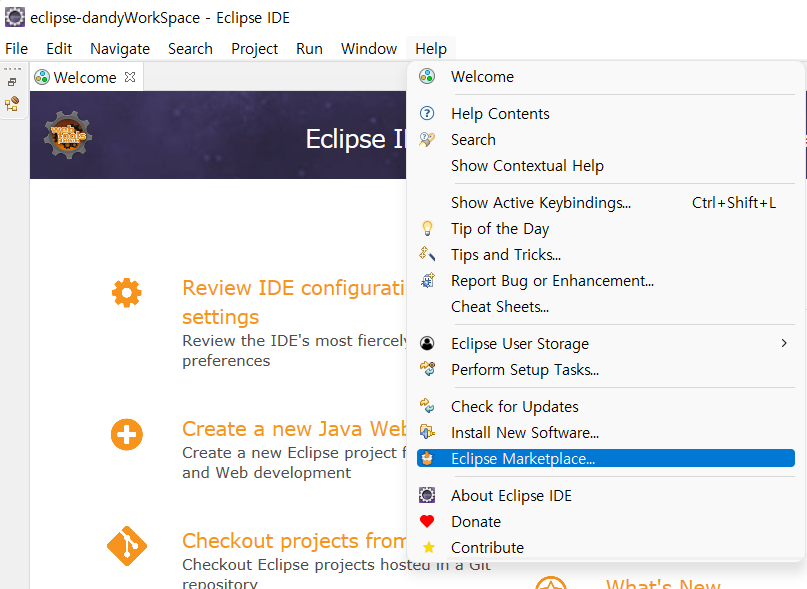Click the Perform Setup Tasks icon
Viewport: 807px width, 589px height.
click(x=427, y=369)
